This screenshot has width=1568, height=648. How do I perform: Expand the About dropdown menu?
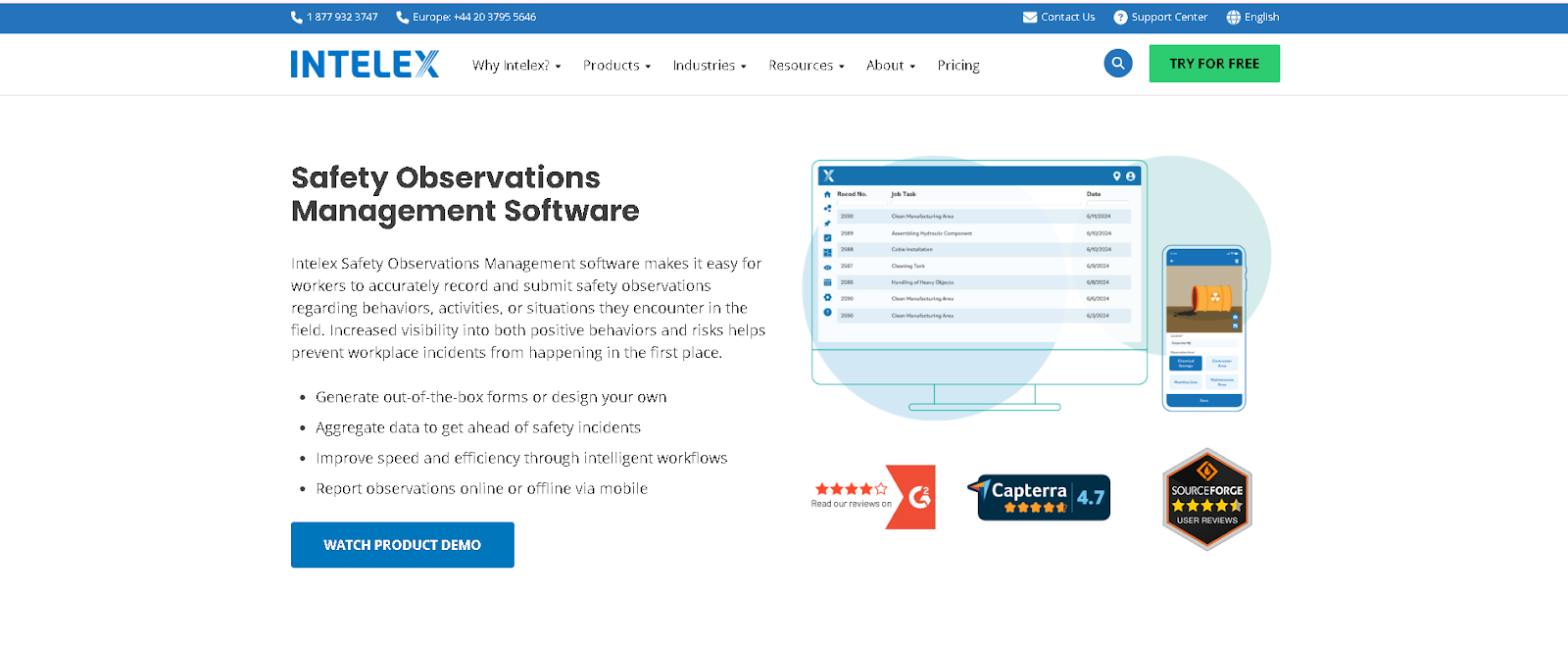tap(891, 66)
